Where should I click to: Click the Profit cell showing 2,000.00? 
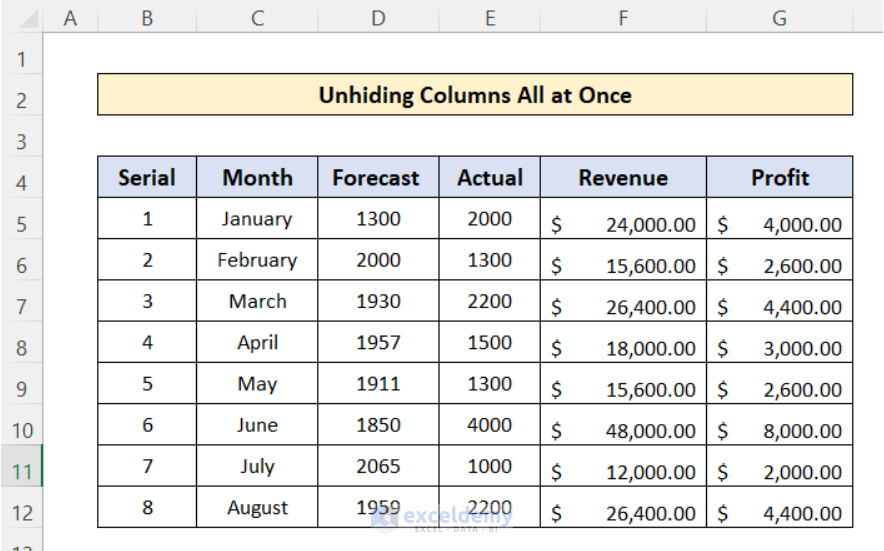(779, 472)
